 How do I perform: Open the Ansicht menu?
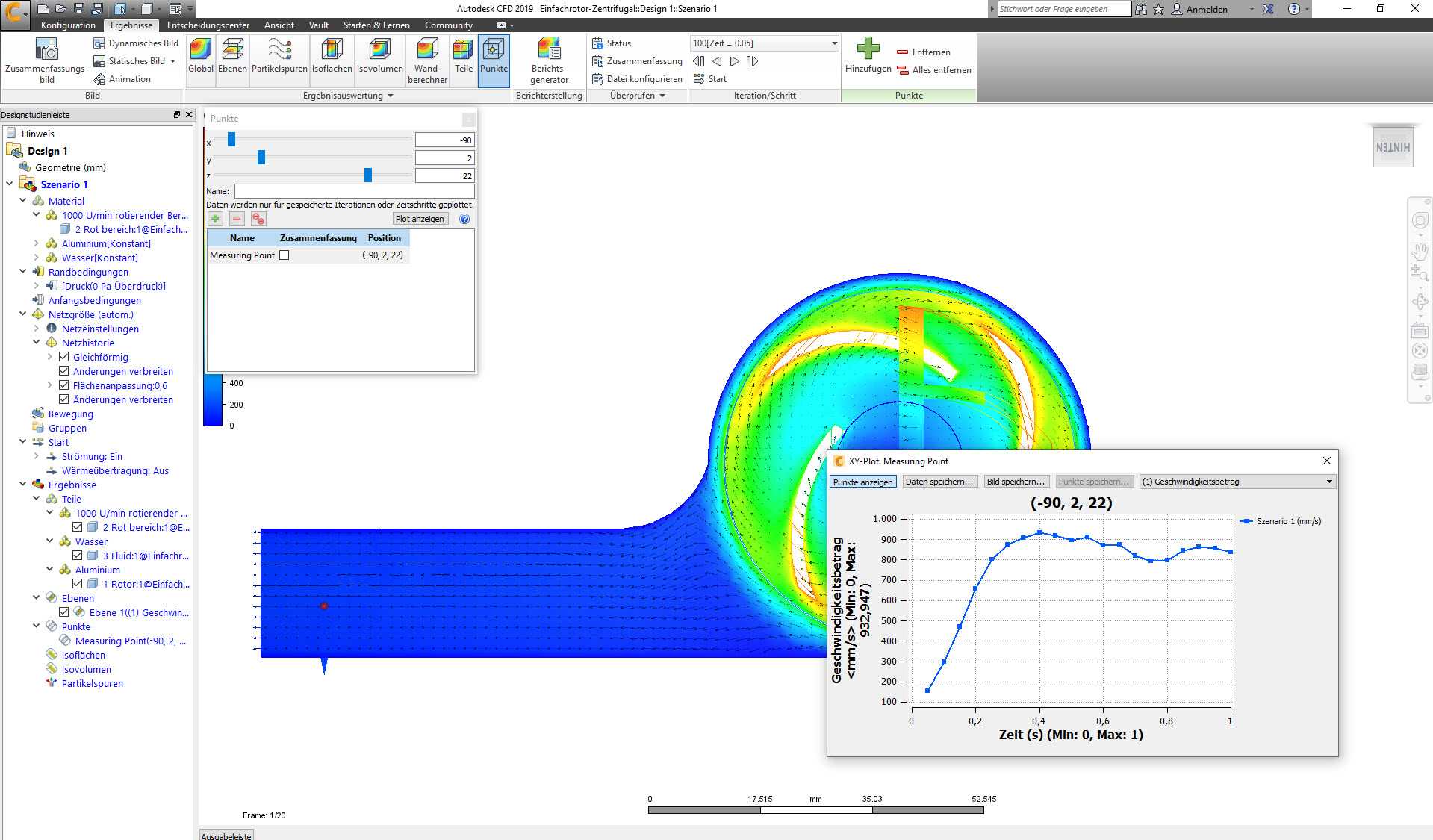pyautogui.click(x=279, y=25)
